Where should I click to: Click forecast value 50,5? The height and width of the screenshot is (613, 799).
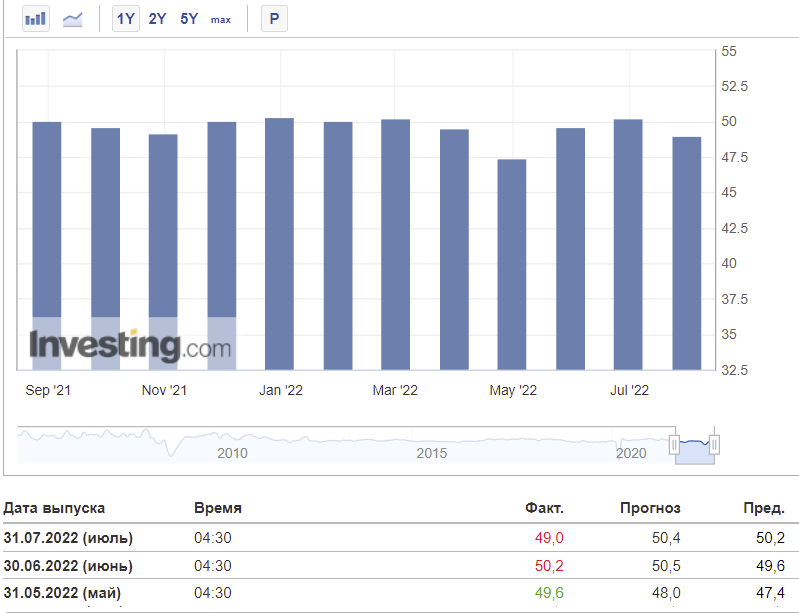point(666,565)
